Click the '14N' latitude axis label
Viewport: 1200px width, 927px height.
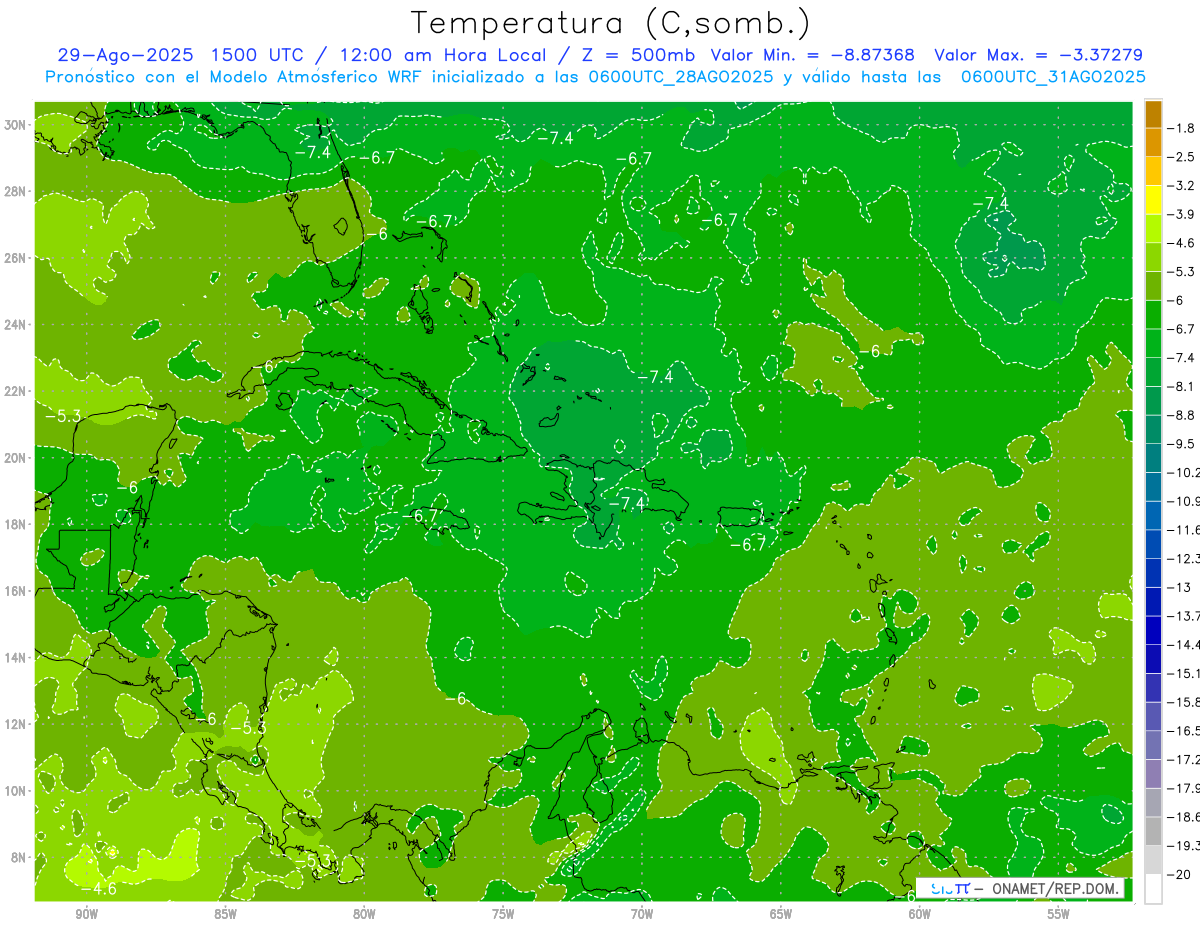coord(17,657)
